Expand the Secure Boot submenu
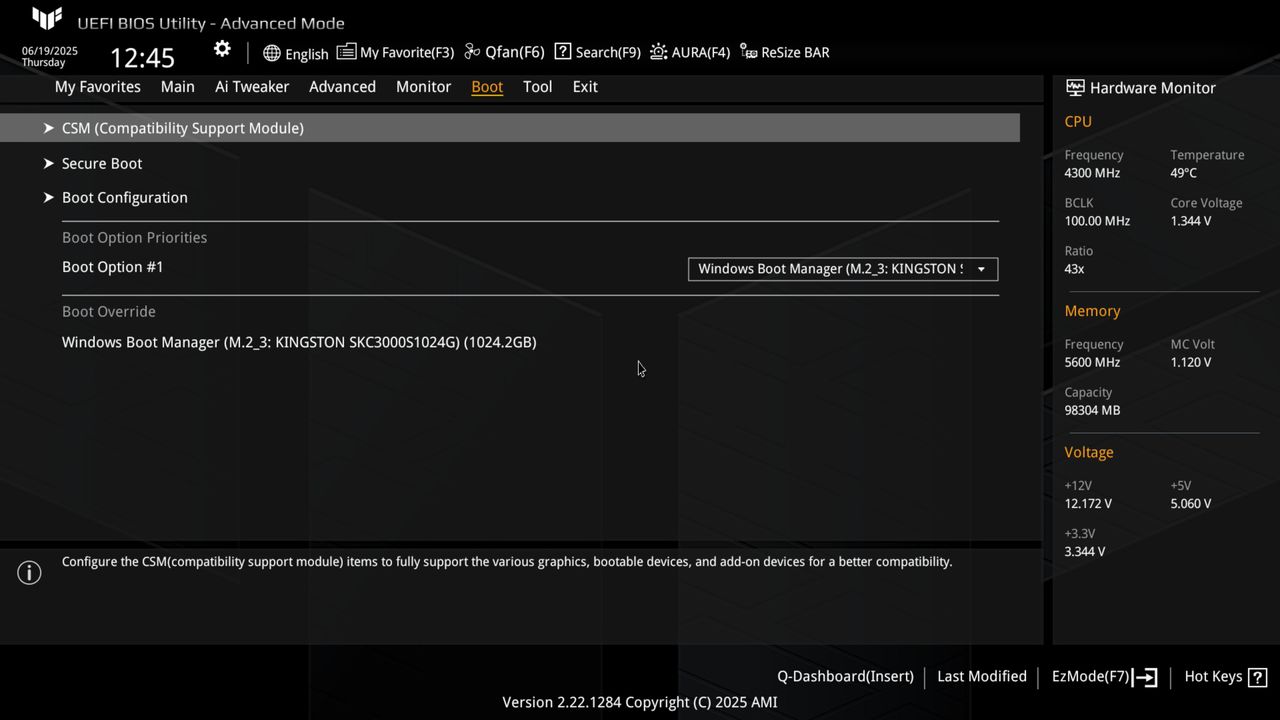The width and height of the screenshot is (1280, 720). tap(102, 163)
